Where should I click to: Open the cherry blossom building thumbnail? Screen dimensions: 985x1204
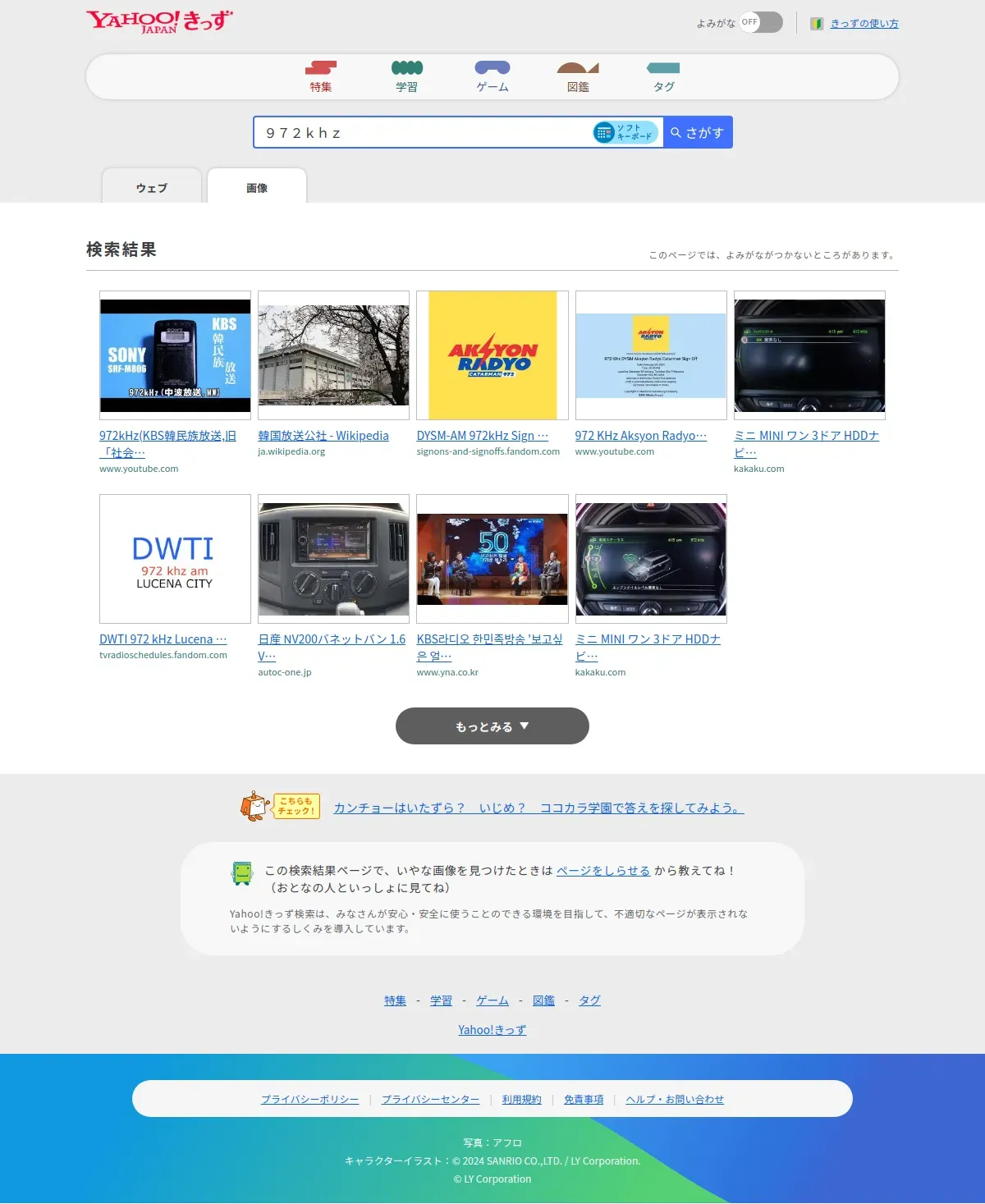click(333, 355)
